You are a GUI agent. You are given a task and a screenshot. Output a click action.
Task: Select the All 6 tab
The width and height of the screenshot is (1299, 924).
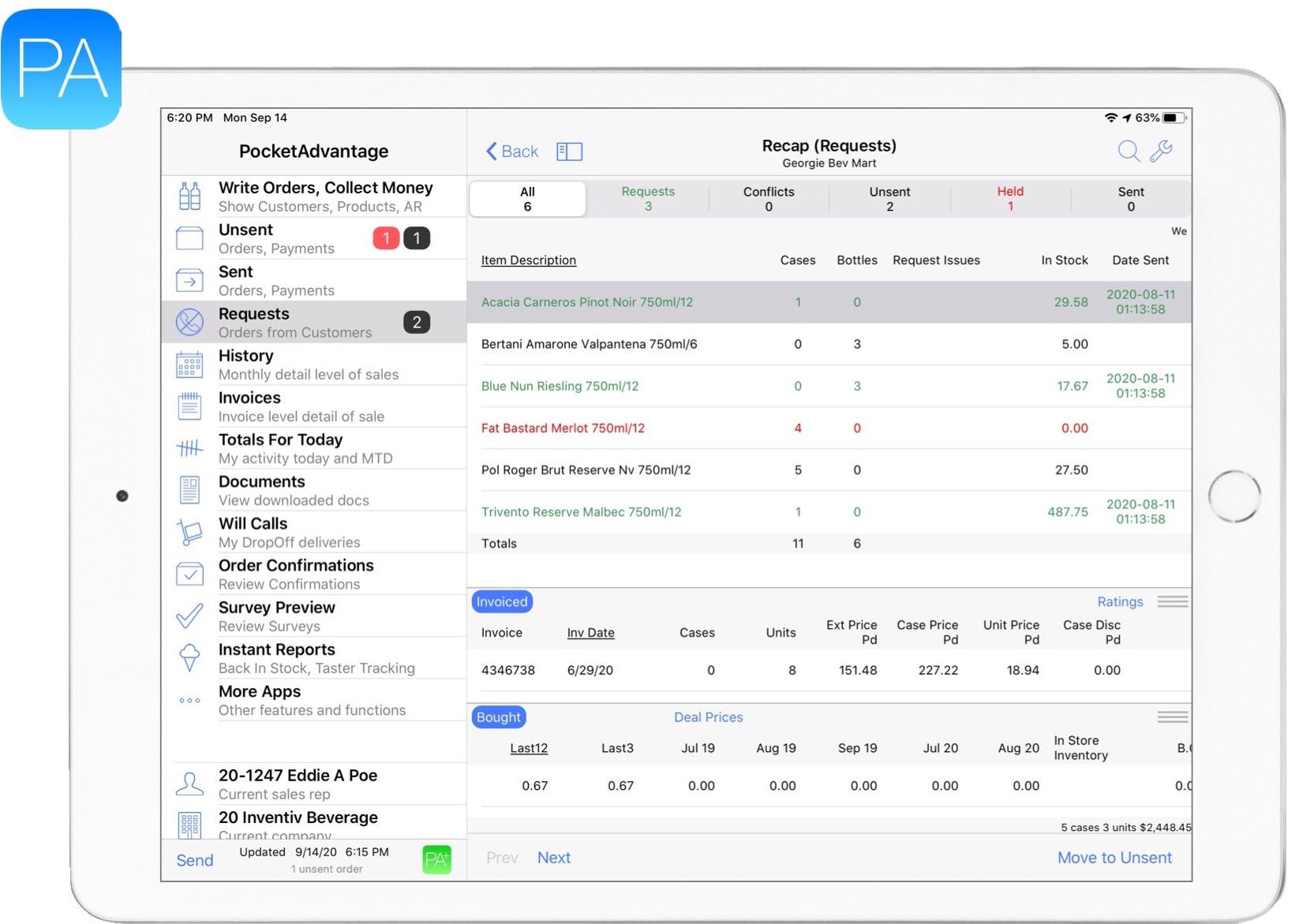point(527,199)
